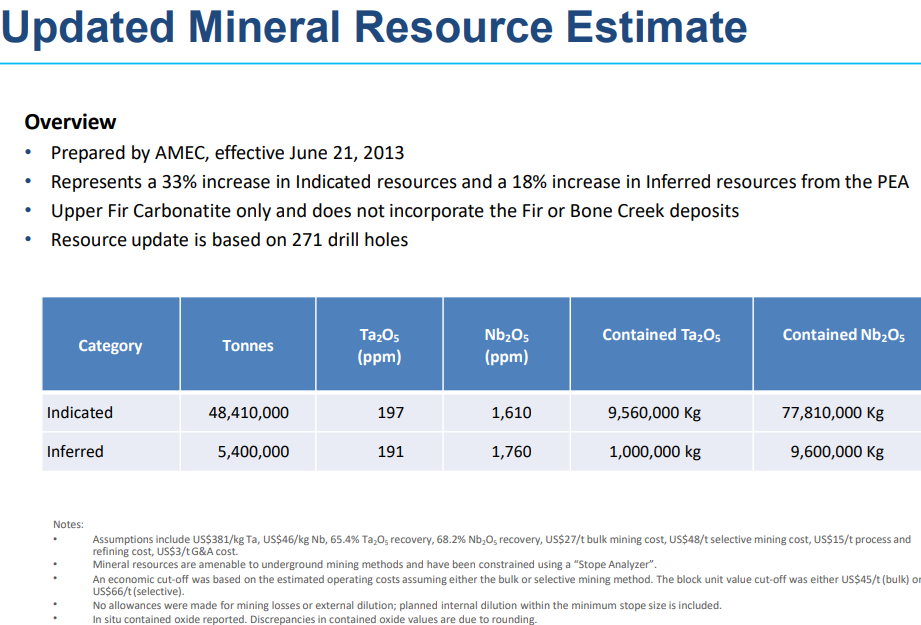Click the 'Ta2O5 (ppm)' column header
Viewport: 921px width, 625px height.
(379, 346)
